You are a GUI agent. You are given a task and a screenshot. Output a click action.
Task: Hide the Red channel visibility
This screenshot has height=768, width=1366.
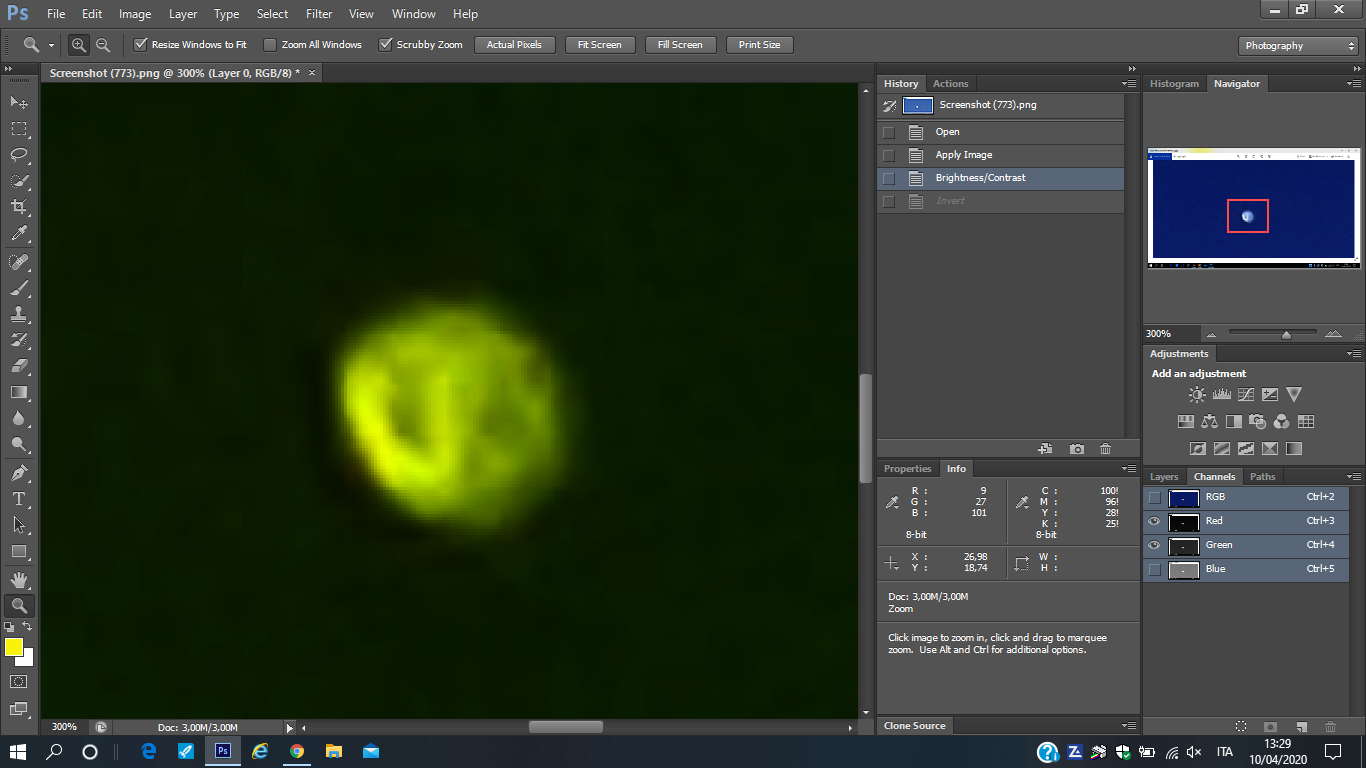(1154, 521)
